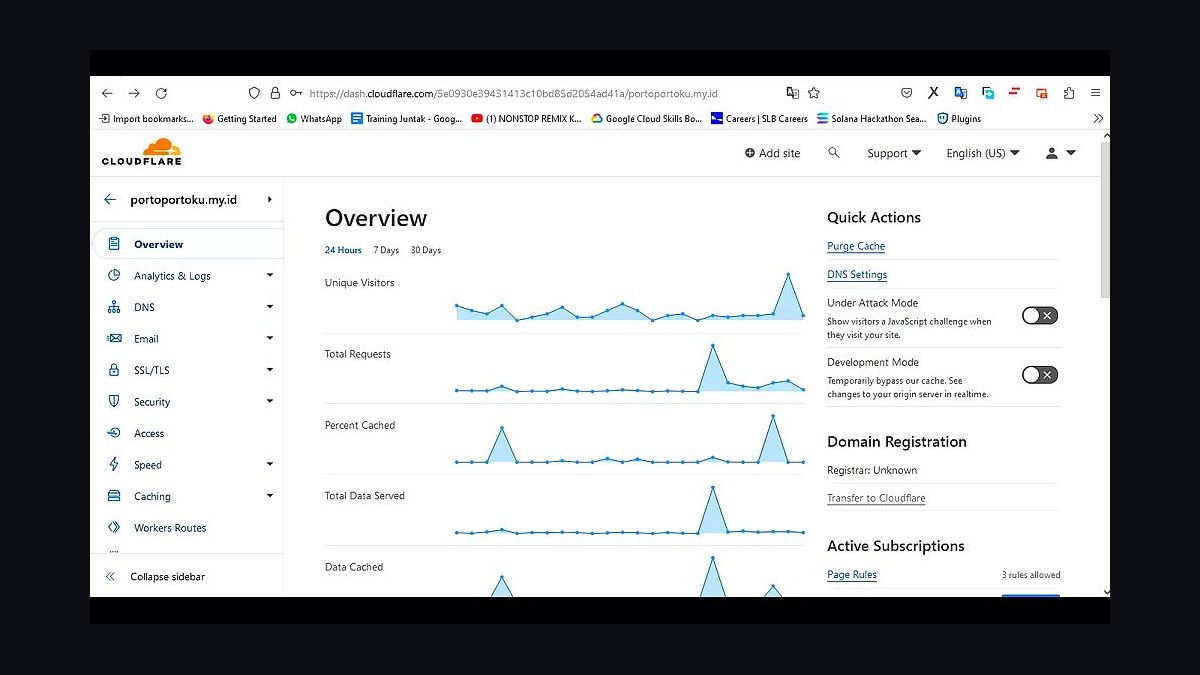This screenshot has height=675, width=1200.
Task: Open the English (US) language dropdown
Action: (x=983, y=153)
